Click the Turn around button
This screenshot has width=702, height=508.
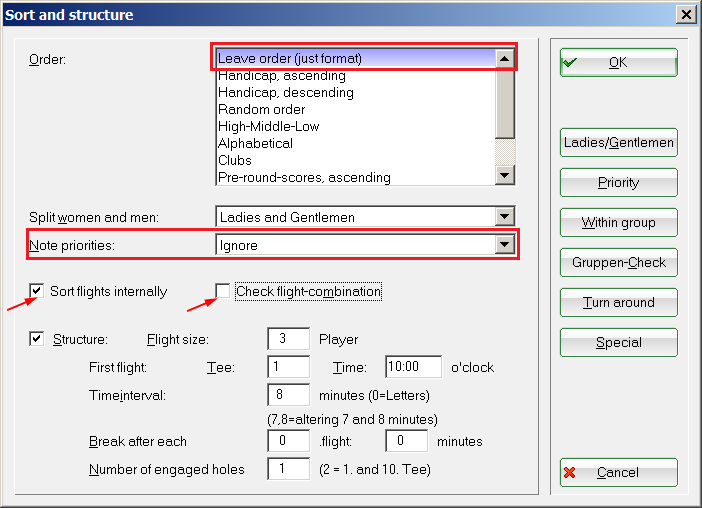coord(618,302)
